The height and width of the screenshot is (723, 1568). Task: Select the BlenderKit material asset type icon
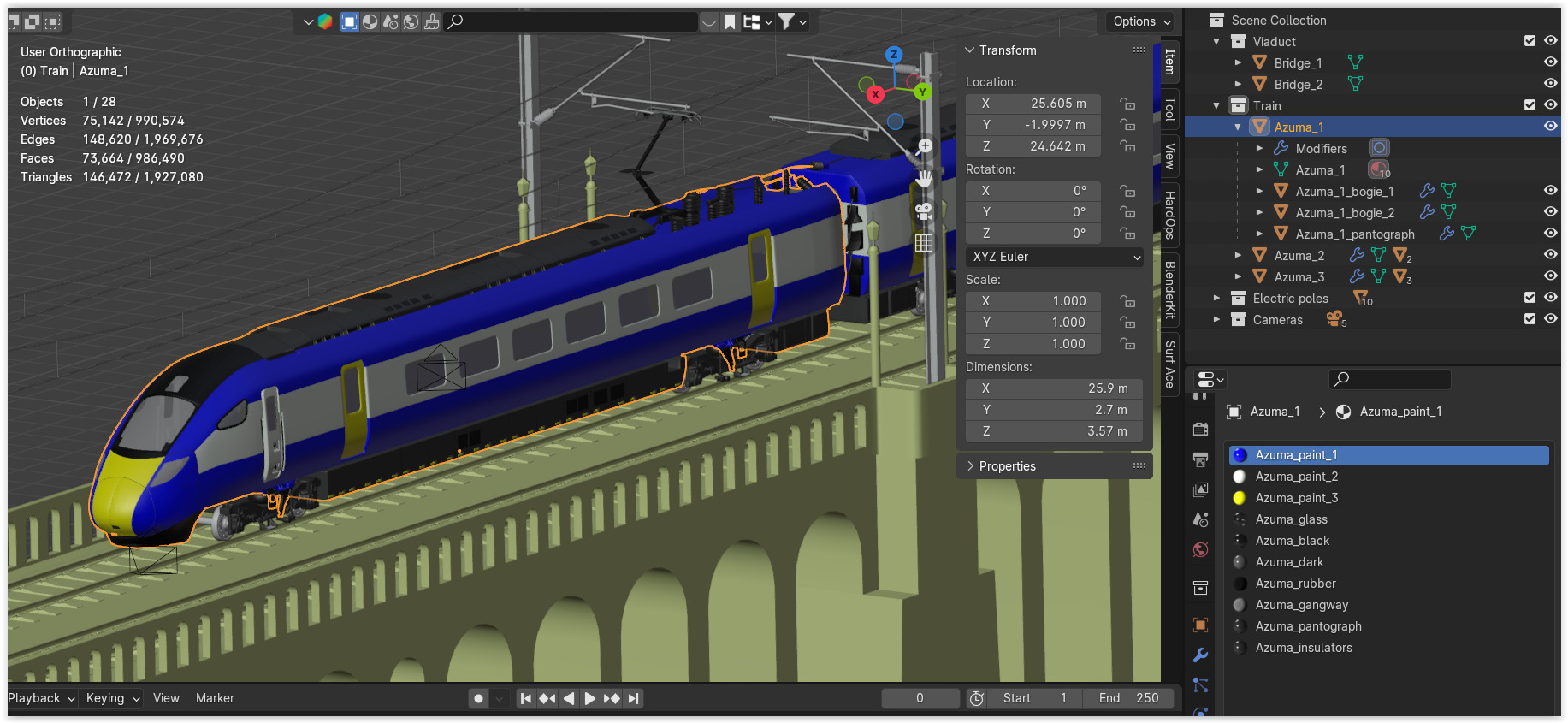[x=370, y=21]
